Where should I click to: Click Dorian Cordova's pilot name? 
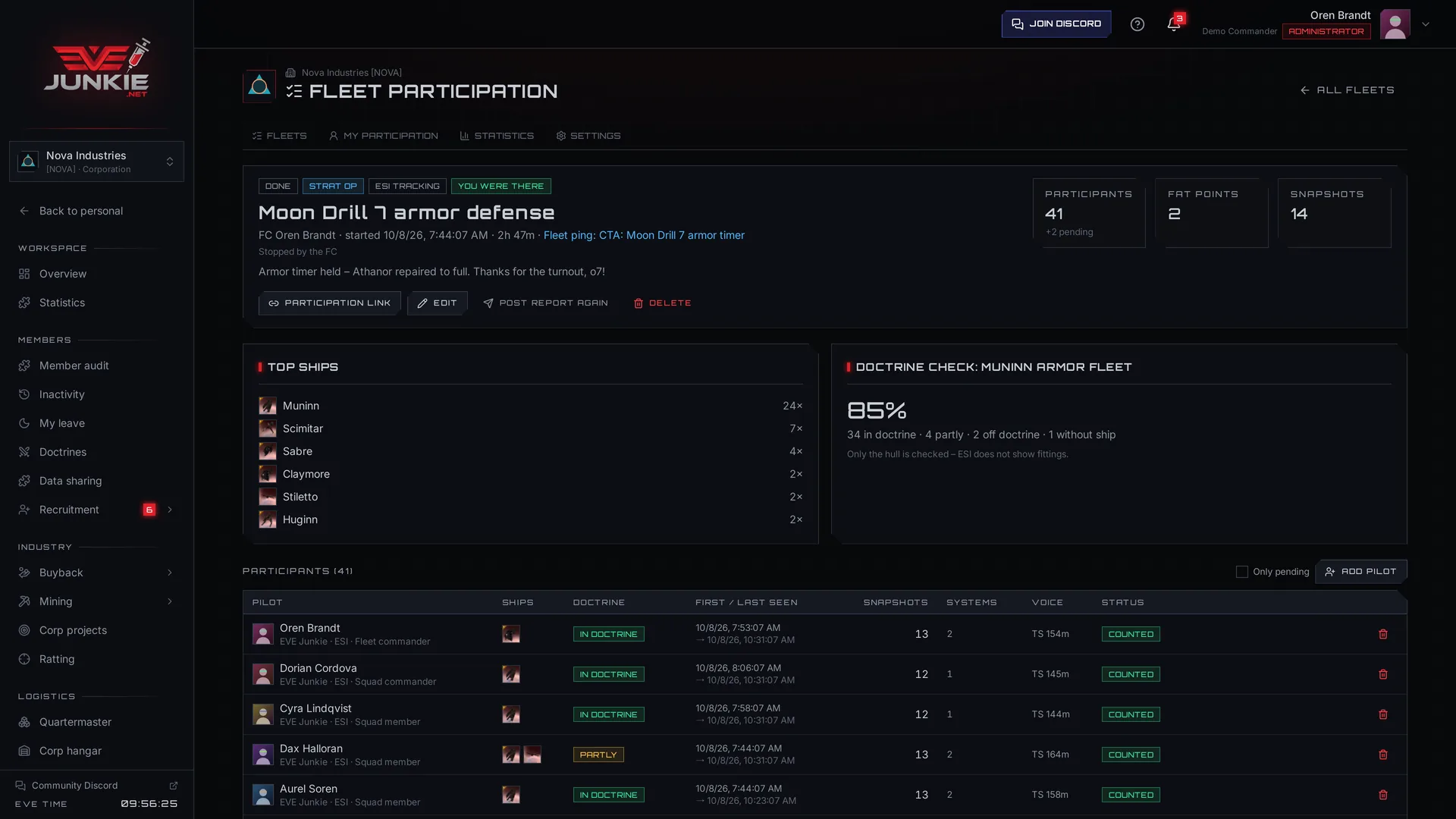pyautogui.click(x=318, y=668)
